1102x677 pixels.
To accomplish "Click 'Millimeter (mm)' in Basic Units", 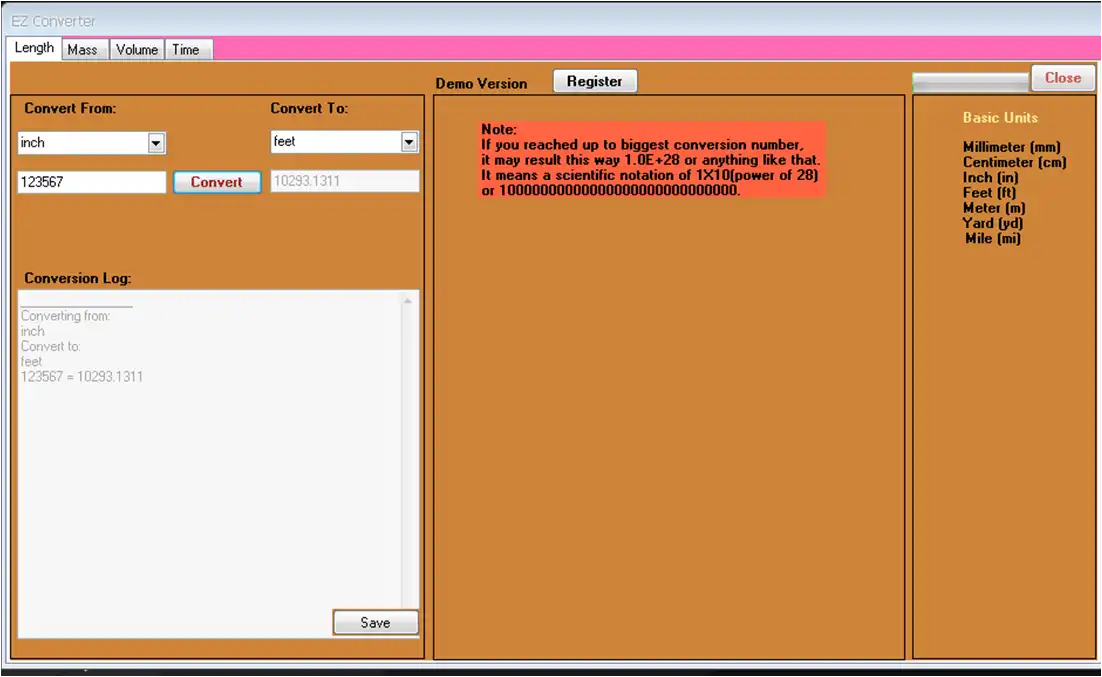I will coord(1011,147).
